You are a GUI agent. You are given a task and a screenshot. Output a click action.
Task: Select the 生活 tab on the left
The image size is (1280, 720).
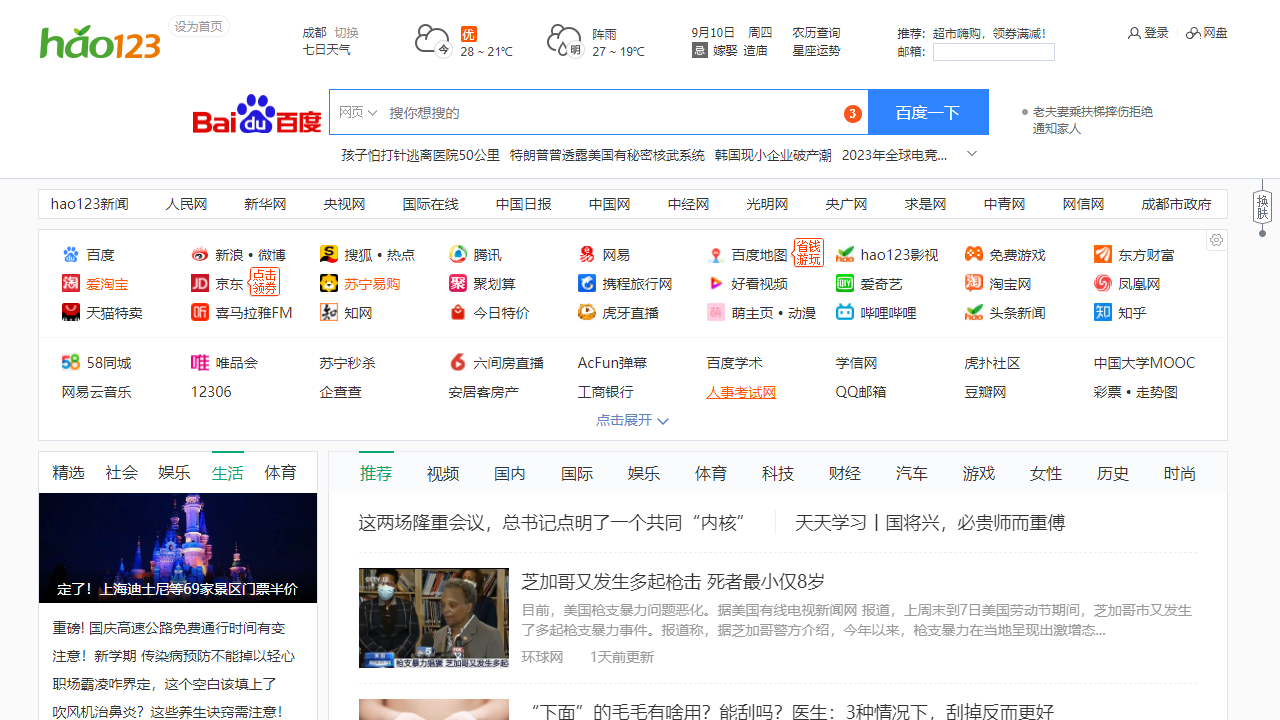coord(227,472)
